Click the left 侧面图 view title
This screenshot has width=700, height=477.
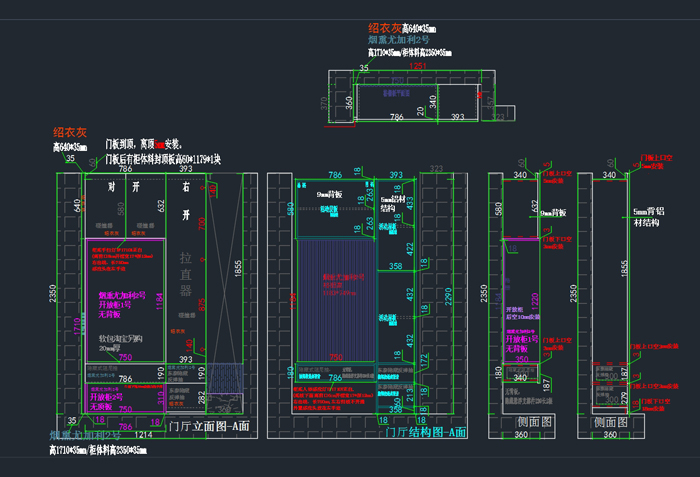click(524, 423)
